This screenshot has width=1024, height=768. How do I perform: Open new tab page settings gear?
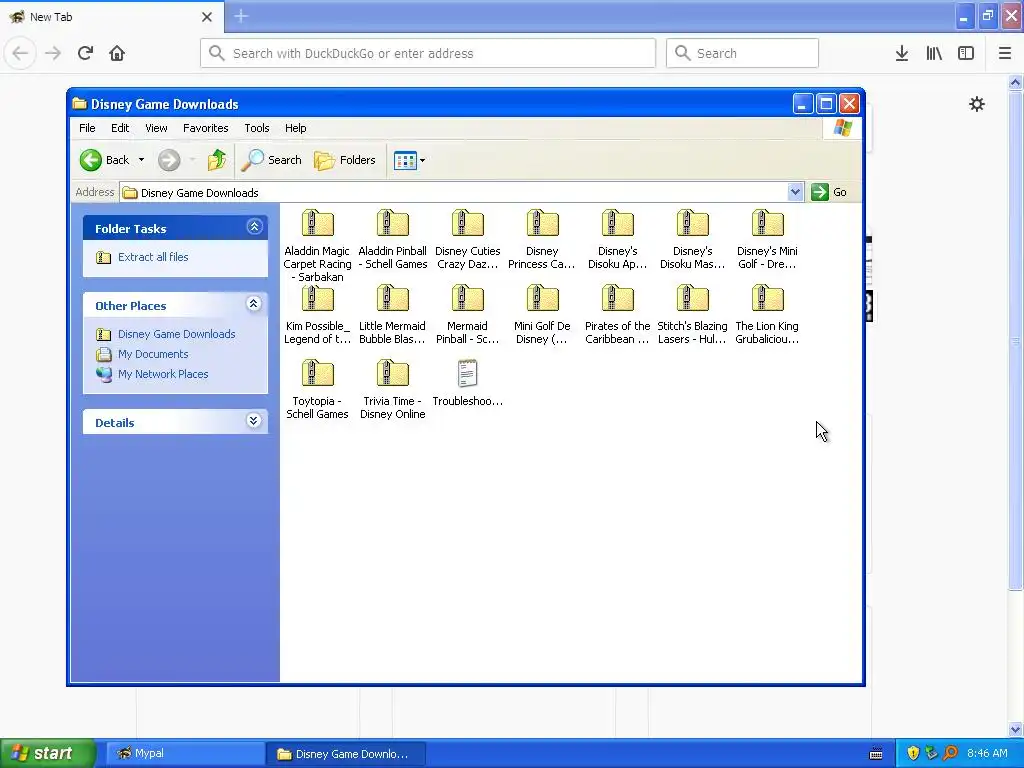point(976,104)
